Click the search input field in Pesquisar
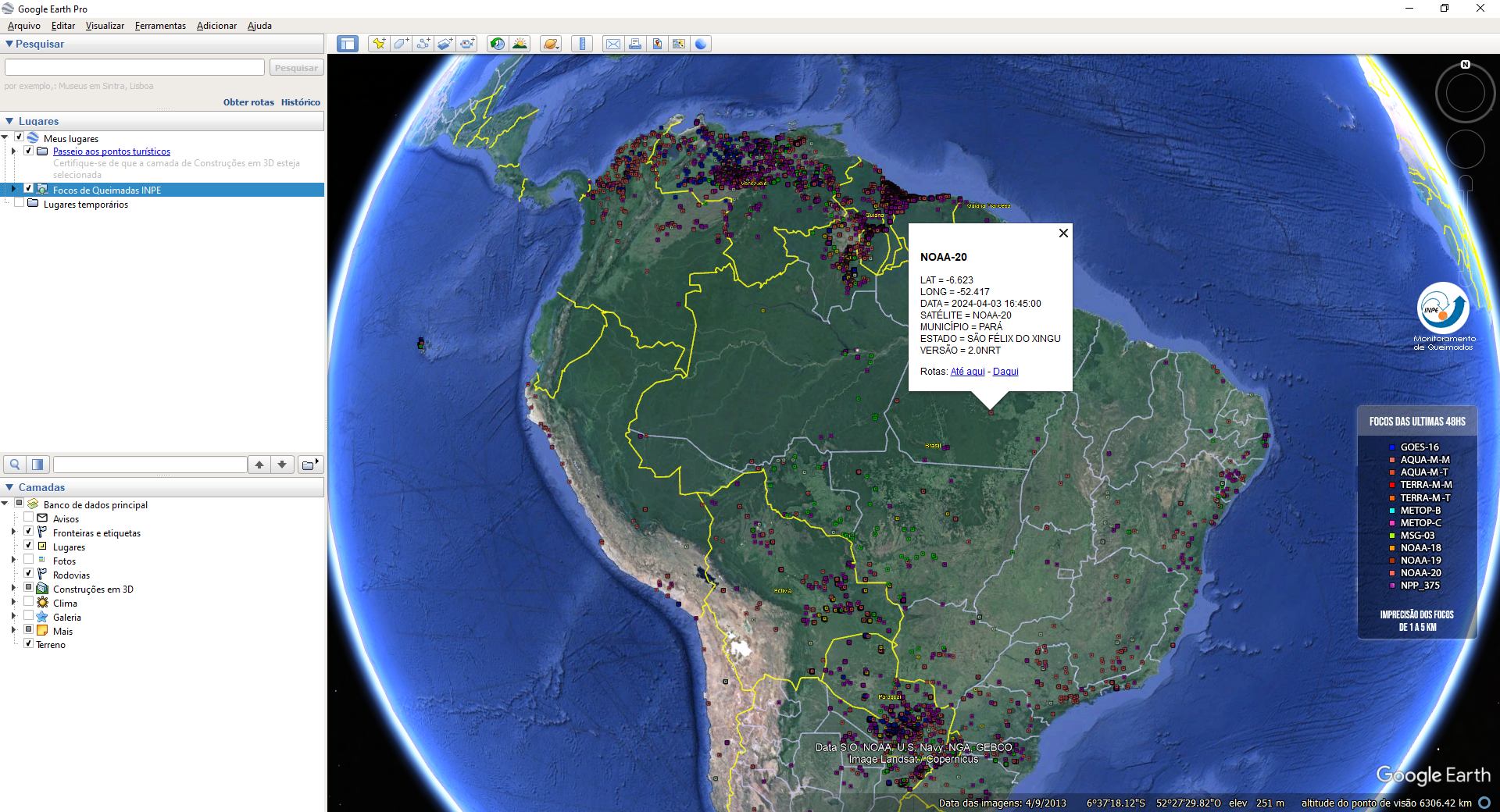Viewport: 1500px width, 812px height. pyautogui.click(x=134, y=68)
